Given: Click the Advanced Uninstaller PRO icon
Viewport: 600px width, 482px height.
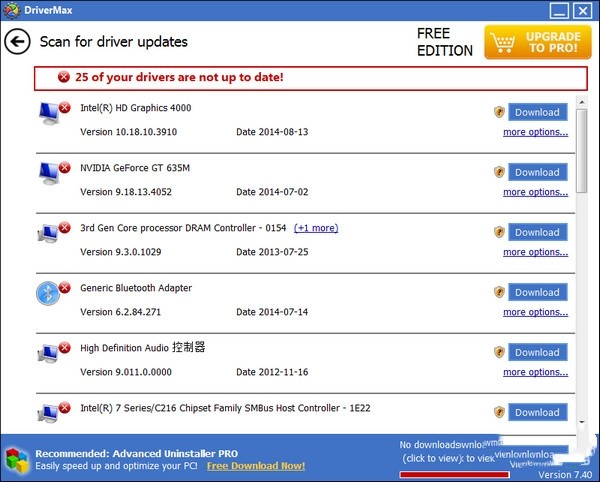Looking at the screenshot, I should 16,457.
